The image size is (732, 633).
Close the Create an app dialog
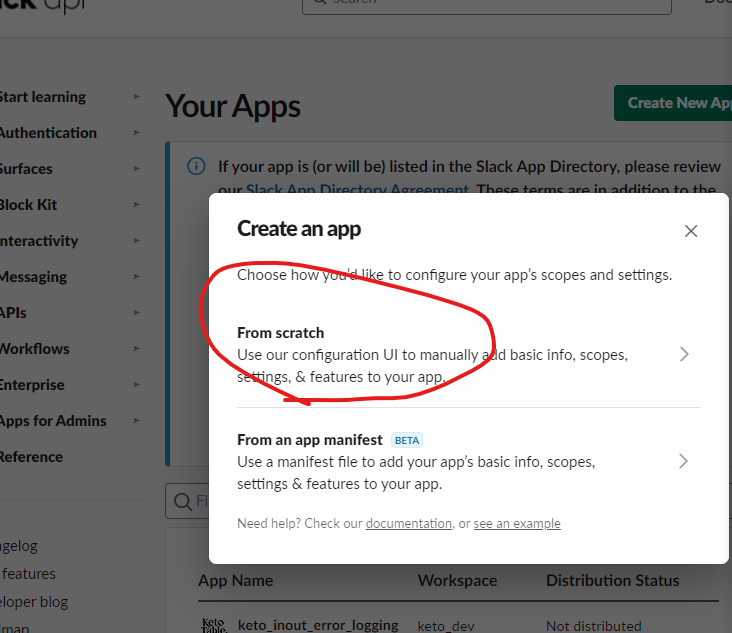click(x=691, y=231)
